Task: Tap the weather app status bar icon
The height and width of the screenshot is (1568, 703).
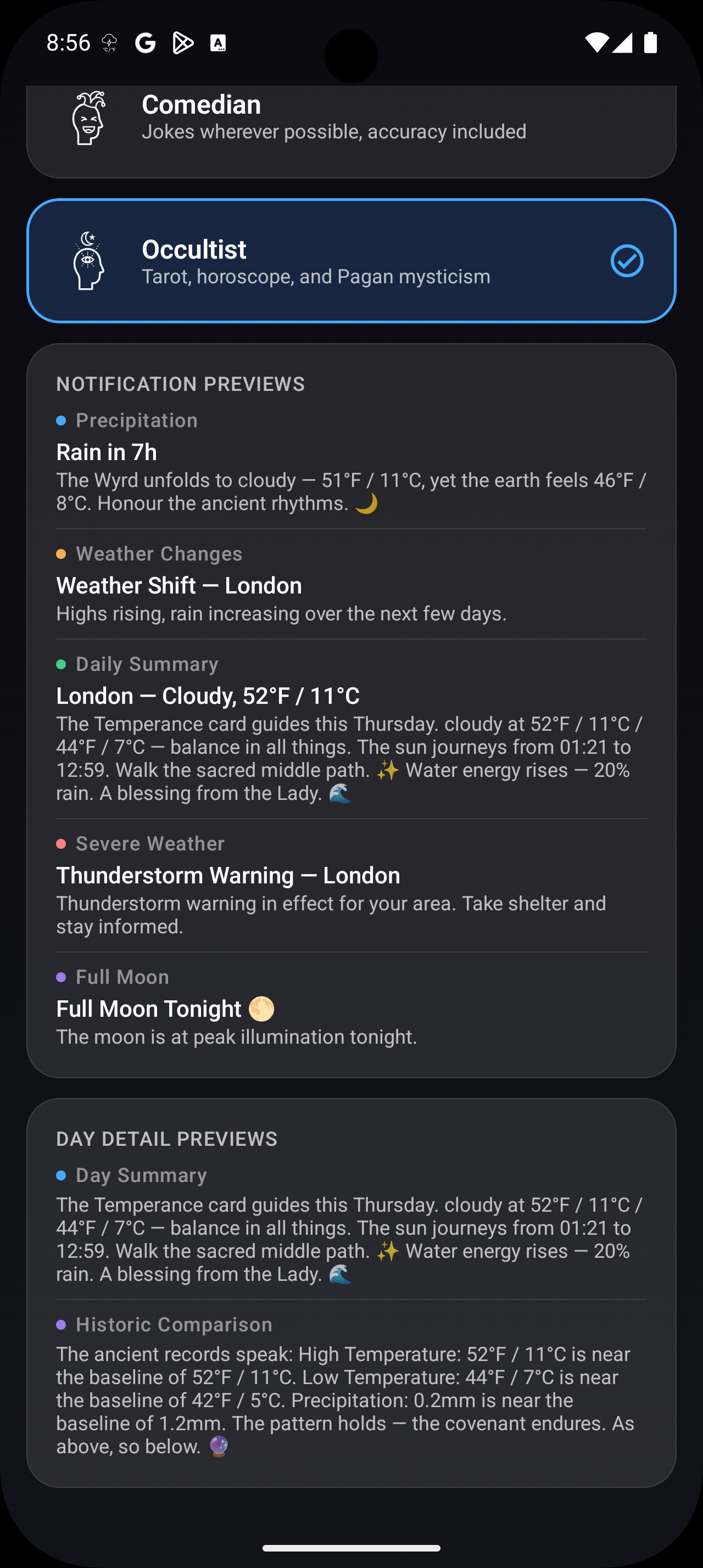Action: [109, 43]
